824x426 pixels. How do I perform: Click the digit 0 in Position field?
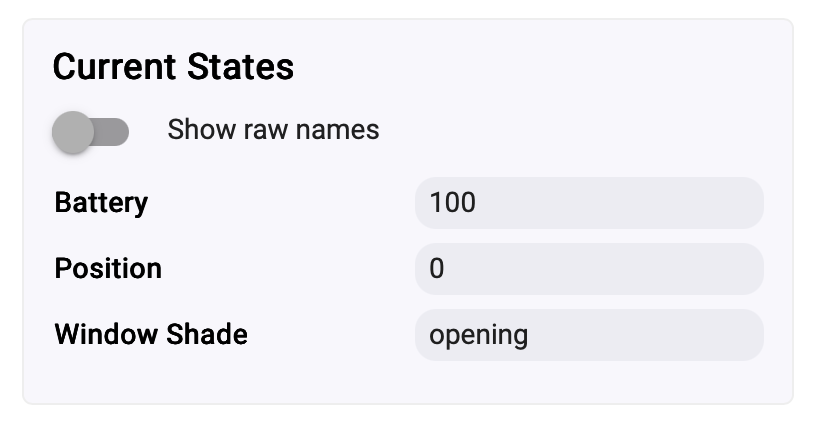click(437, 269)
